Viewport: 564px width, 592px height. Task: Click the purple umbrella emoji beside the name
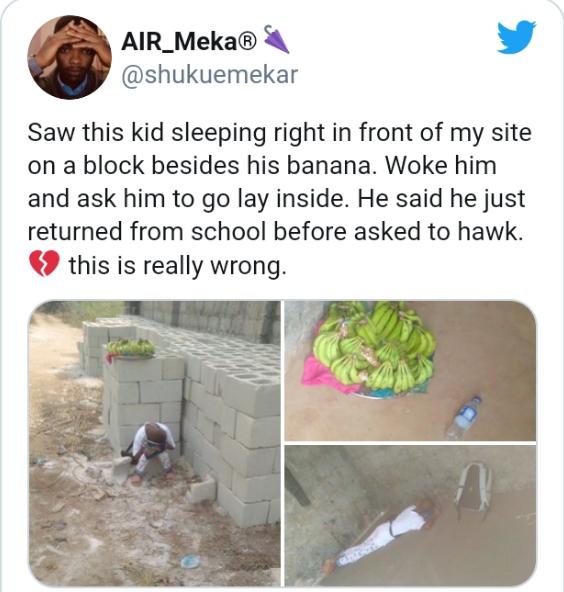[276, 39]
